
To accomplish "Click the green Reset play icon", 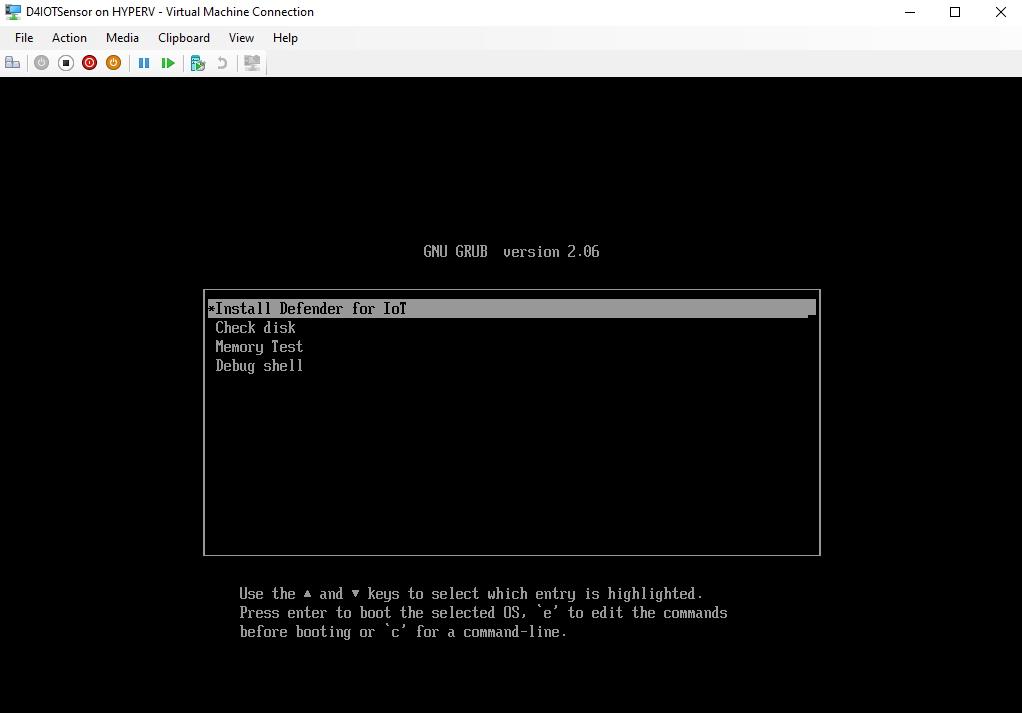I will point(168,63).
